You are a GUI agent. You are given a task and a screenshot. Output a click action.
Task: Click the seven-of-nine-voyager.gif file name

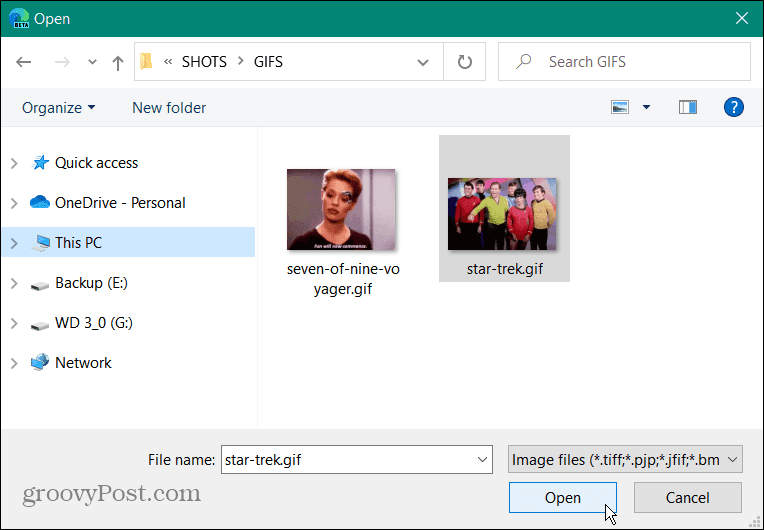click(x=343, y=279)
